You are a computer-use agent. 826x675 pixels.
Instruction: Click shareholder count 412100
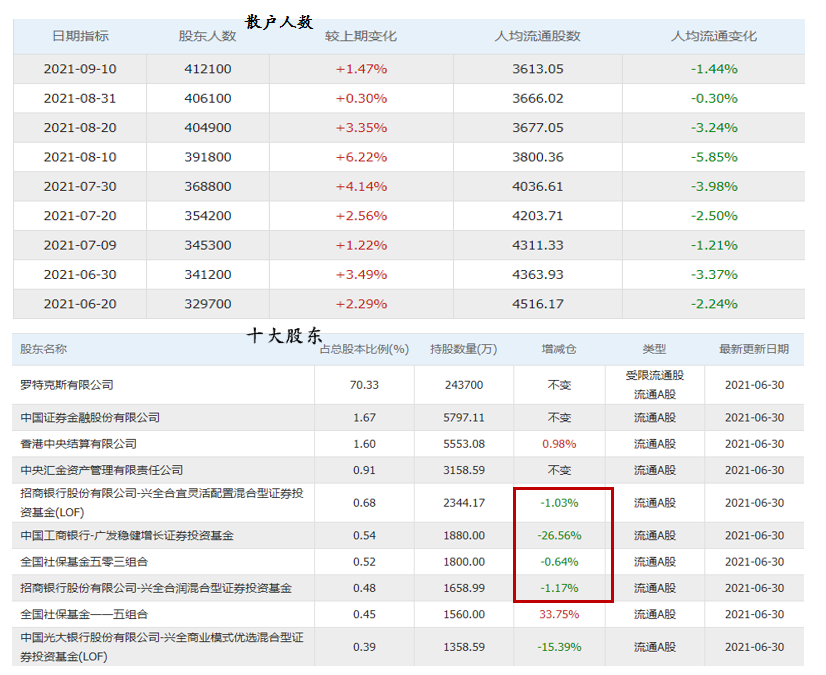pos(208,69)
